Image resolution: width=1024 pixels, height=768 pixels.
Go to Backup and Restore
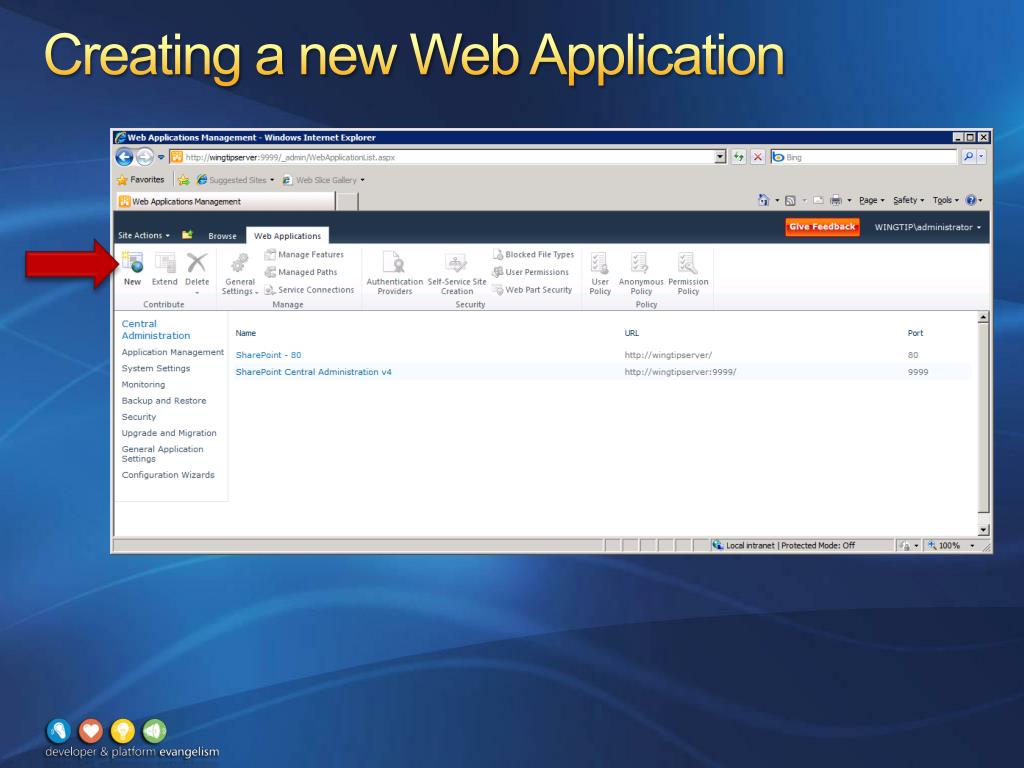163,400
